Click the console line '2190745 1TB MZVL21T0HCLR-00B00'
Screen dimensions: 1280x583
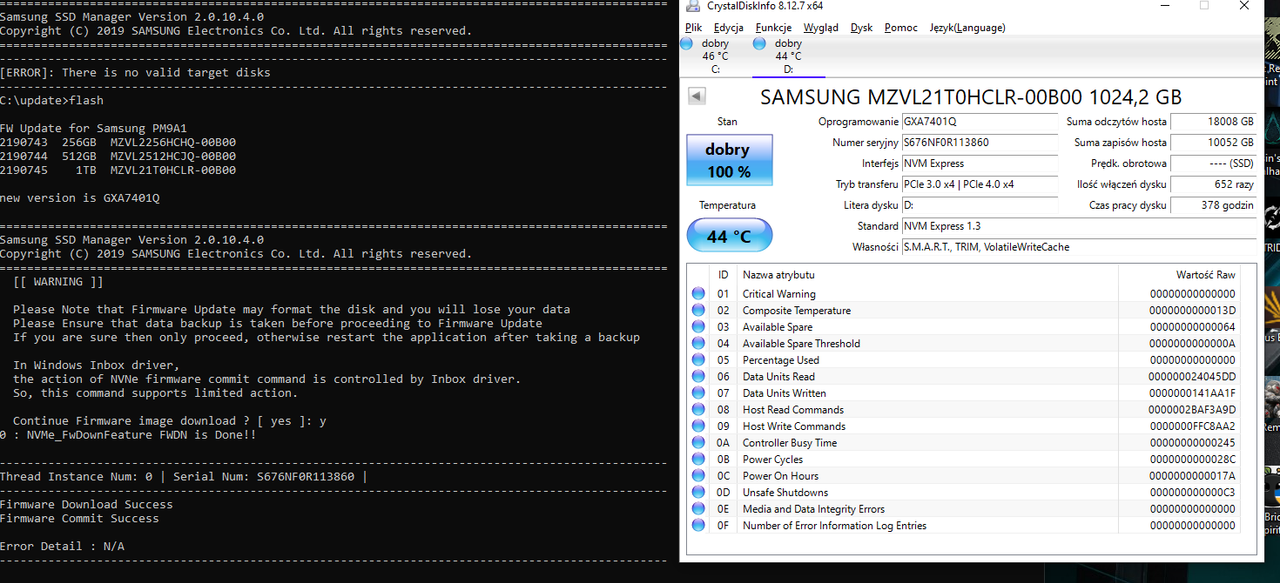pos(118,170)
